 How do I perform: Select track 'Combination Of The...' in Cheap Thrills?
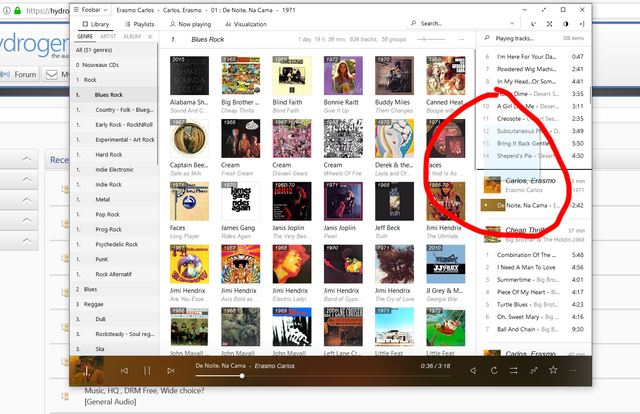click(534, 255)
